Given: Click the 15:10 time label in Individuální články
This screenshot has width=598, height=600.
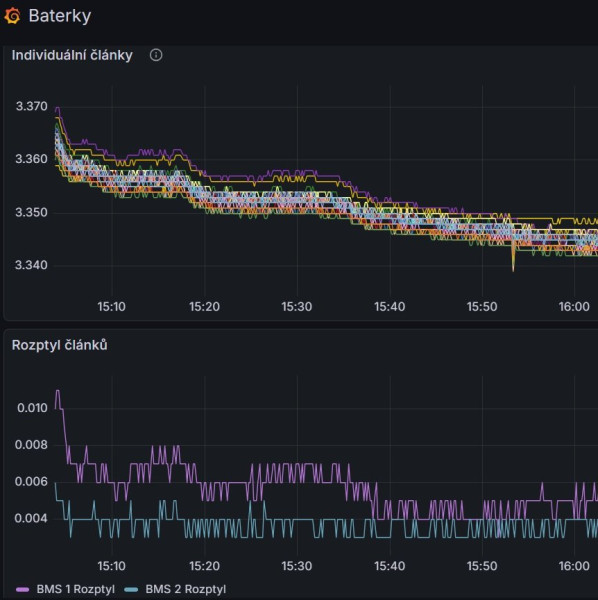Looking at the screenshot, I should (111, 307).
